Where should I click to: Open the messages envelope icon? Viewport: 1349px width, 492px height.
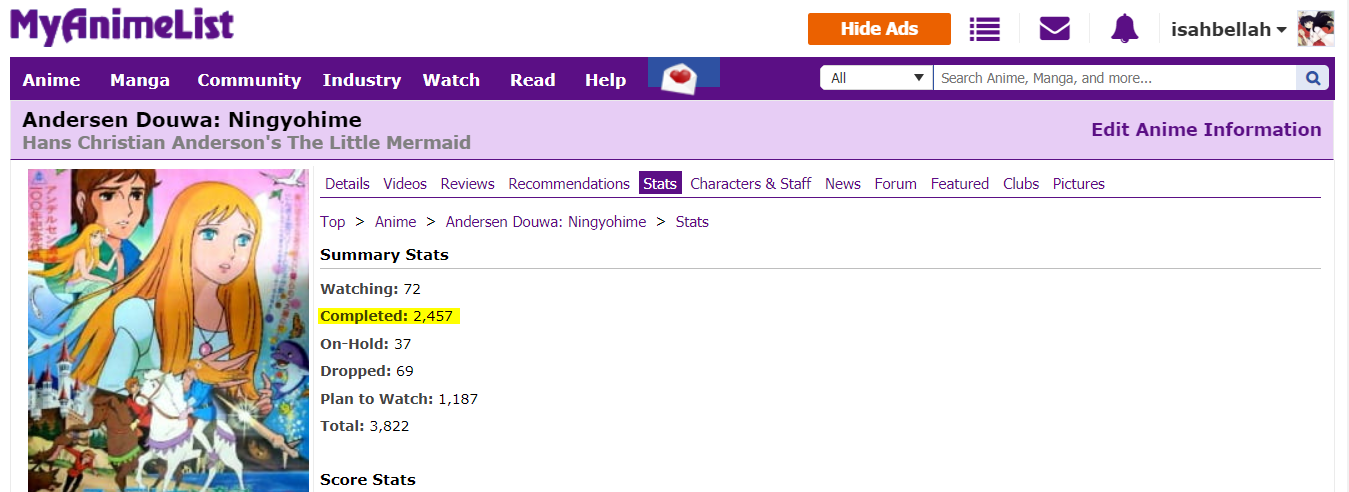click(x=1054, y=29)
